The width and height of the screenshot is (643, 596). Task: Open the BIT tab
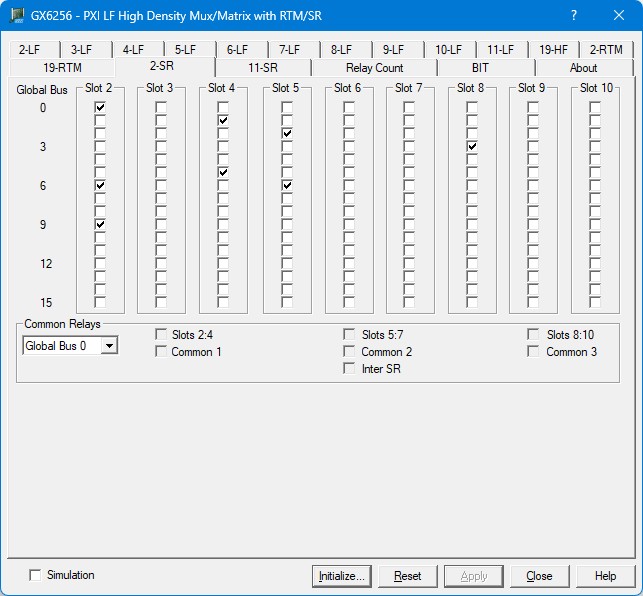(x=480, y=68)
